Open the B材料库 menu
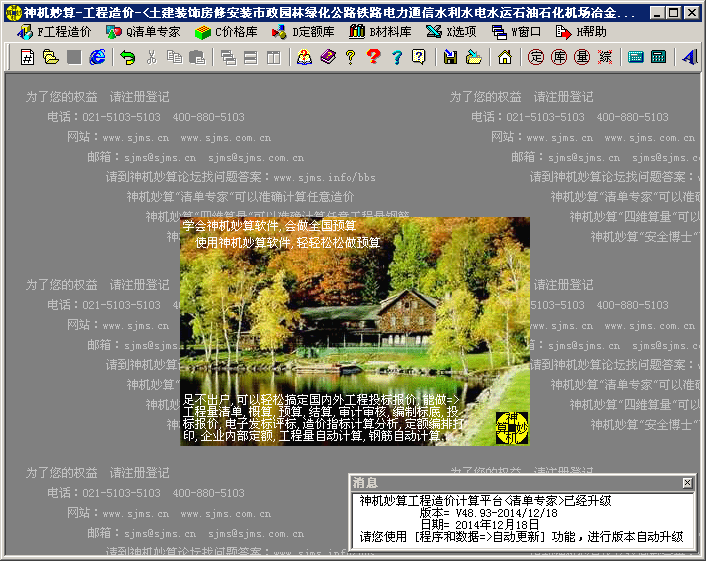This screenshot has width=706, height=561. point(380,32)
